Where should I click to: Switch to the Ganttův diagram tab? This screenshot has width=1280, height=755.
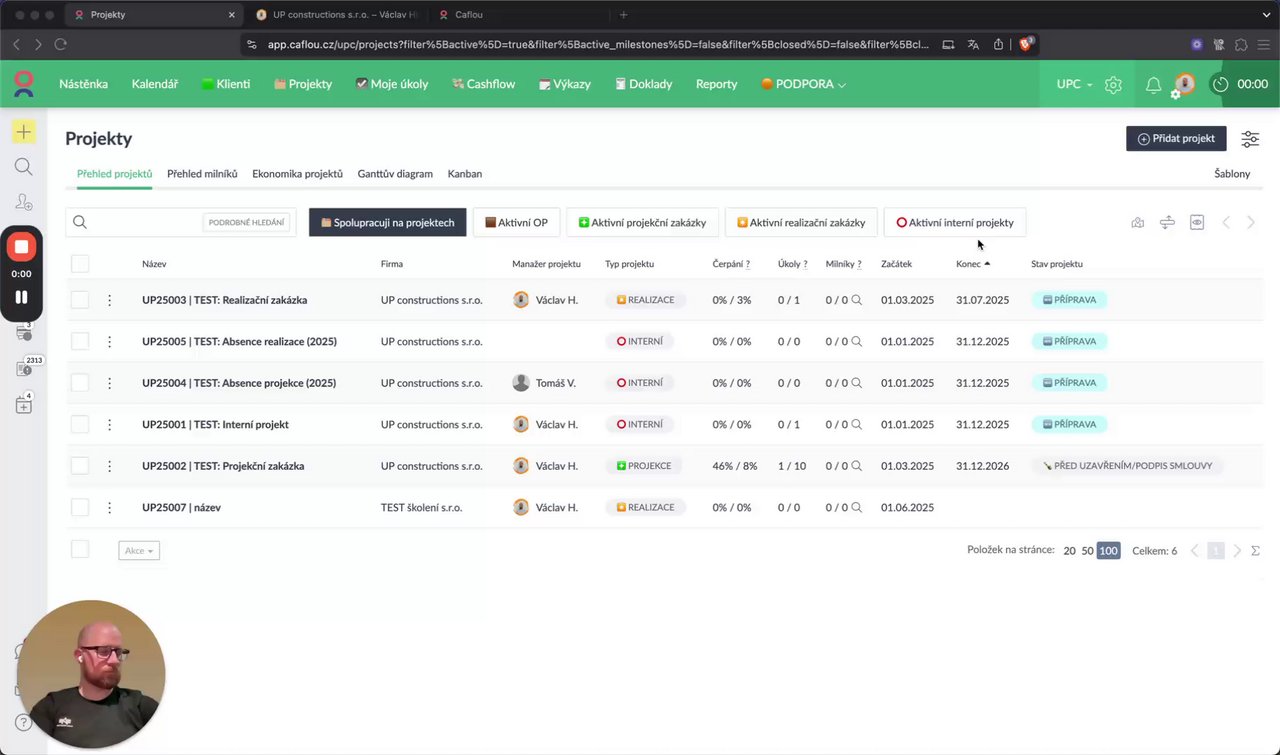[395, 174]
